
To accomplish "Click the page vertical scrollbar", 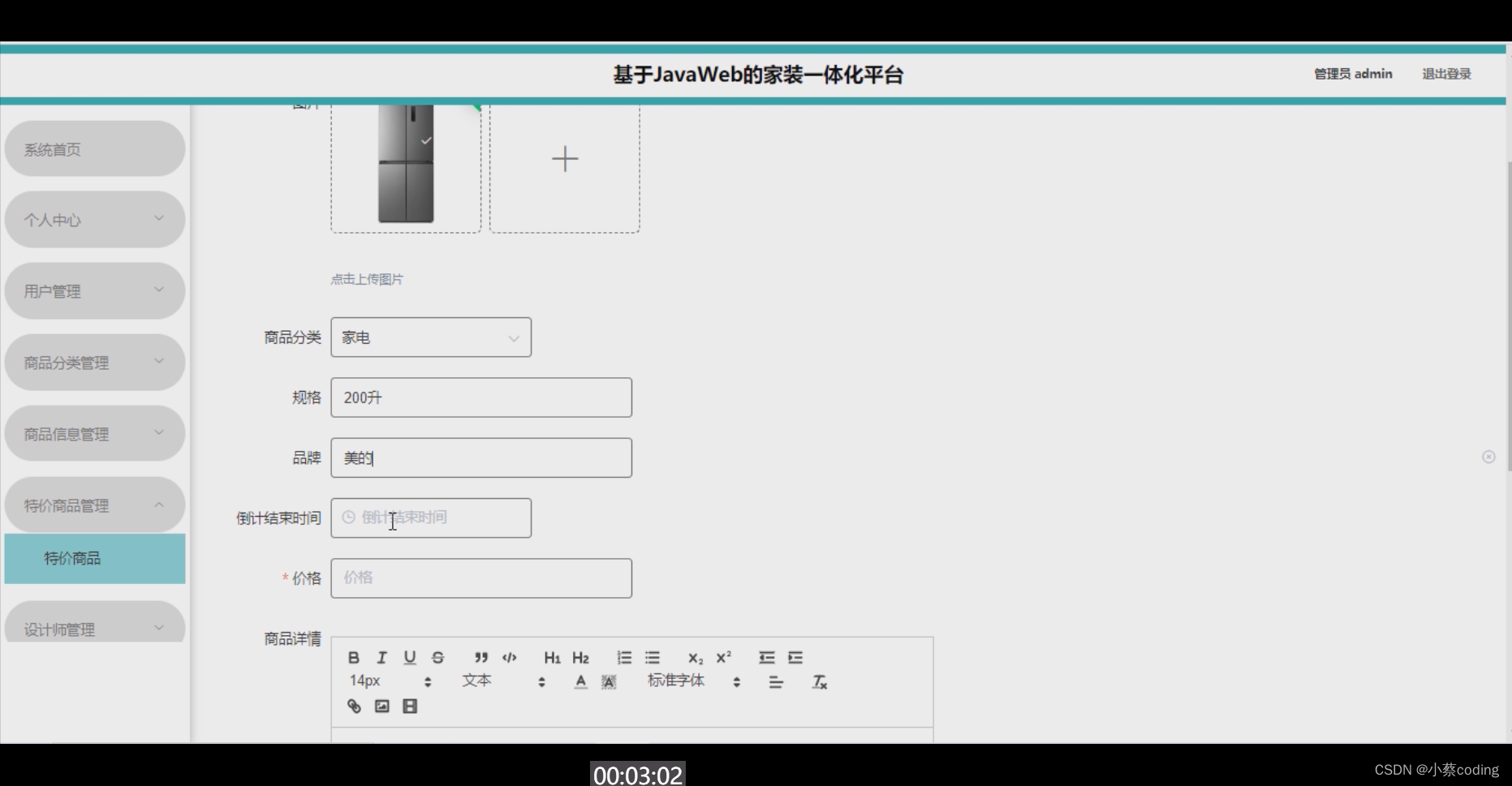I will [1509, 316].
